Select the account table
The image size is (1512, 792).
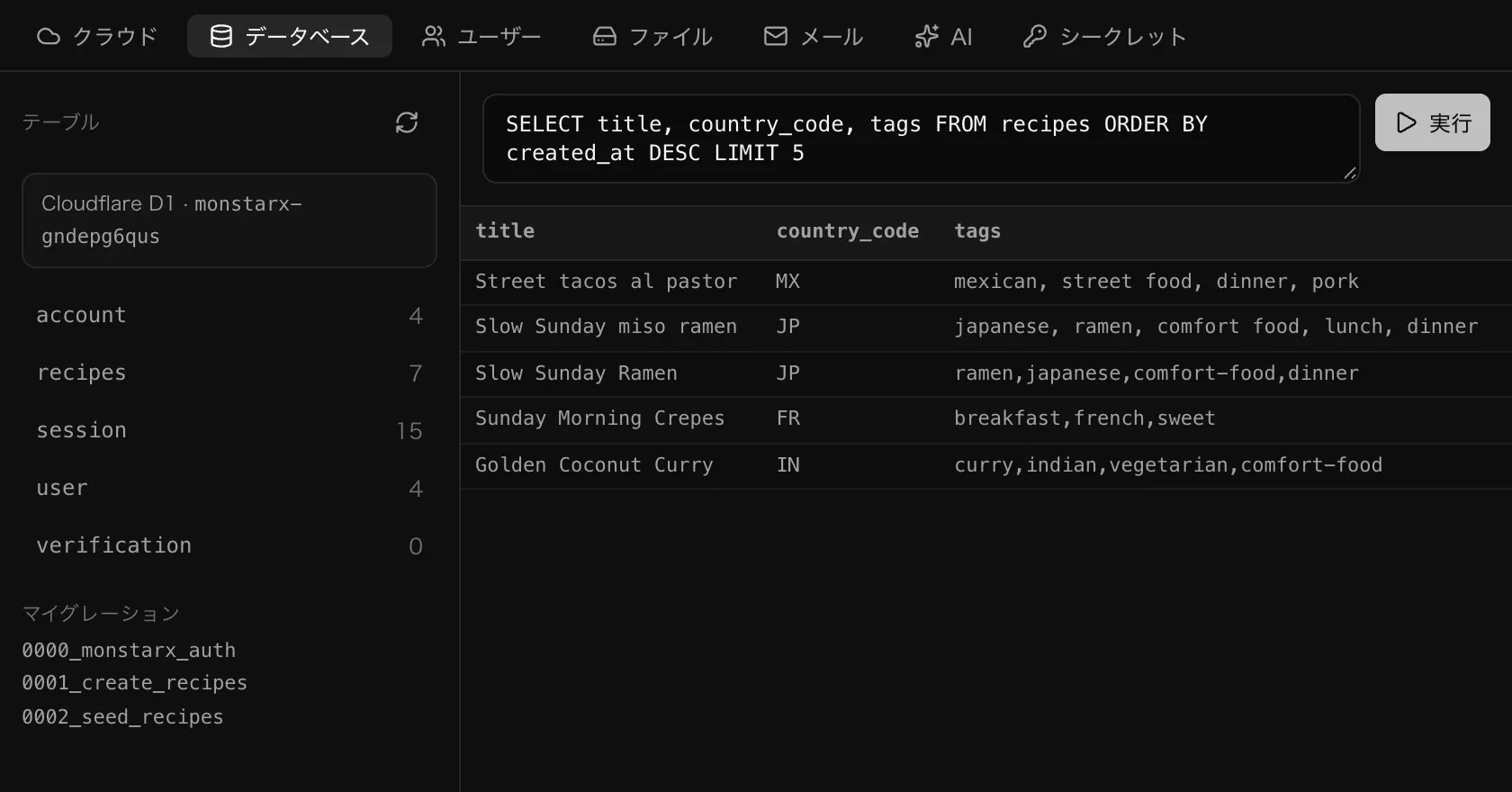pyautogui.click(x=229, y=315)
